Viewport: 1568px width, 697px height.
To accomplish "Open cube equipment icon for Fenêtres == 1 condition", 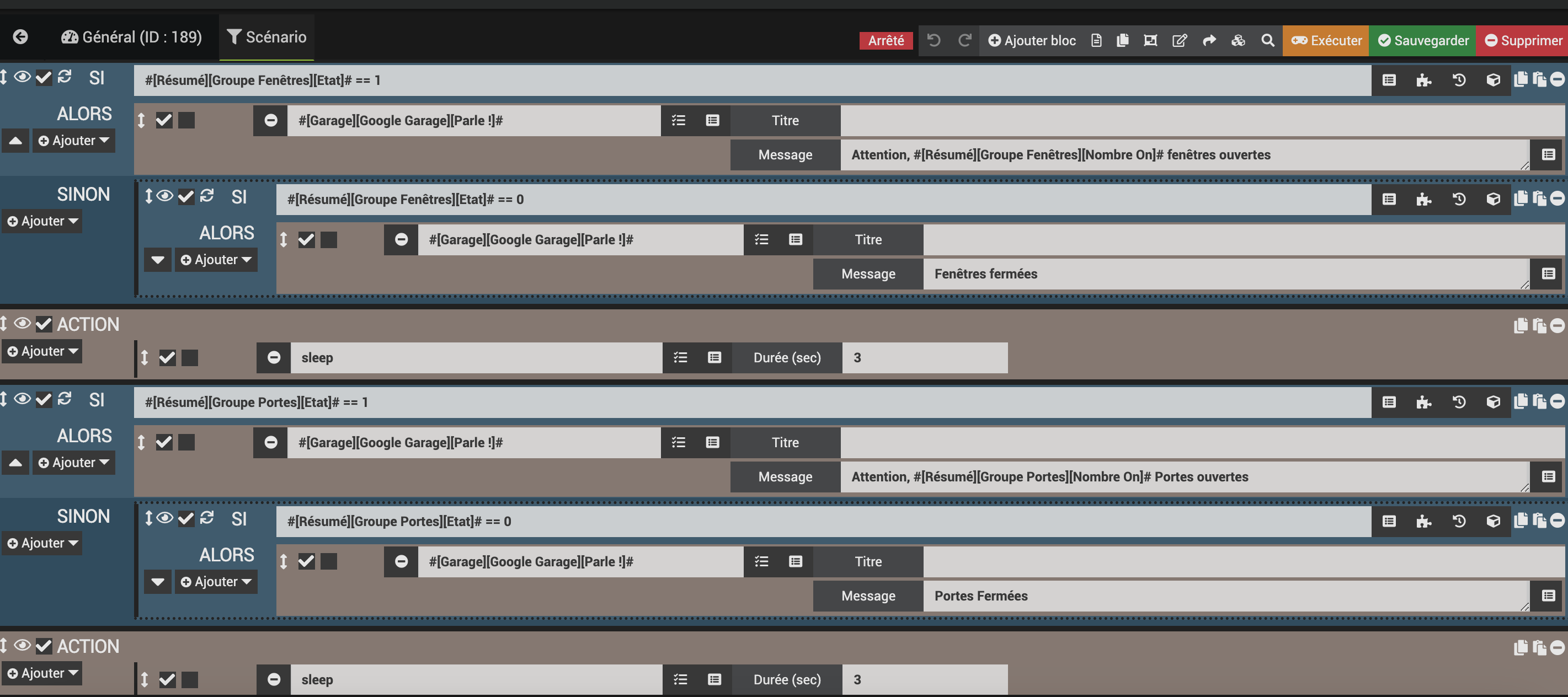I will (1493, 81).
